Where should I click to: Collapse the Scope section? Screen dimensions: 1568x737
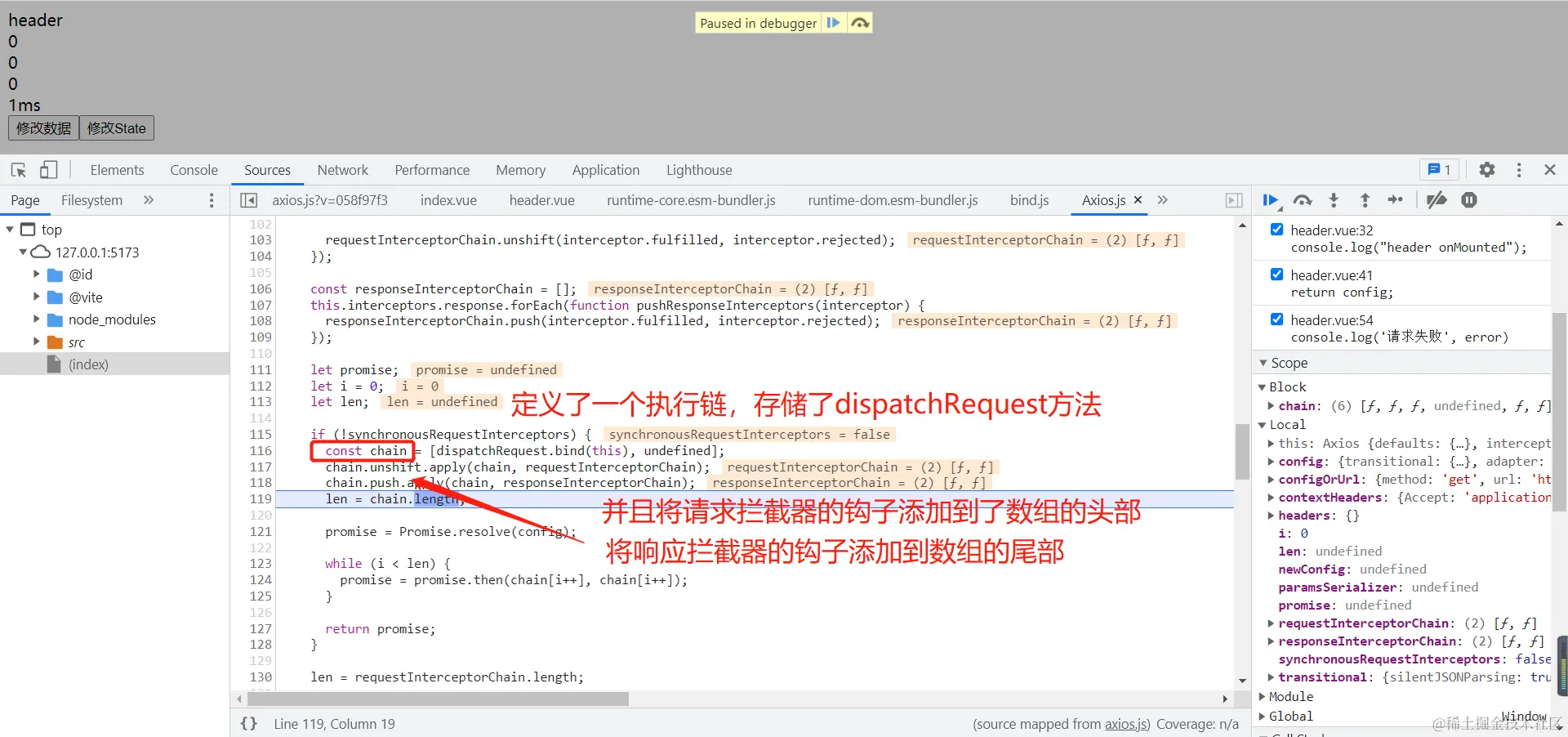click(x=1263, y=363)
